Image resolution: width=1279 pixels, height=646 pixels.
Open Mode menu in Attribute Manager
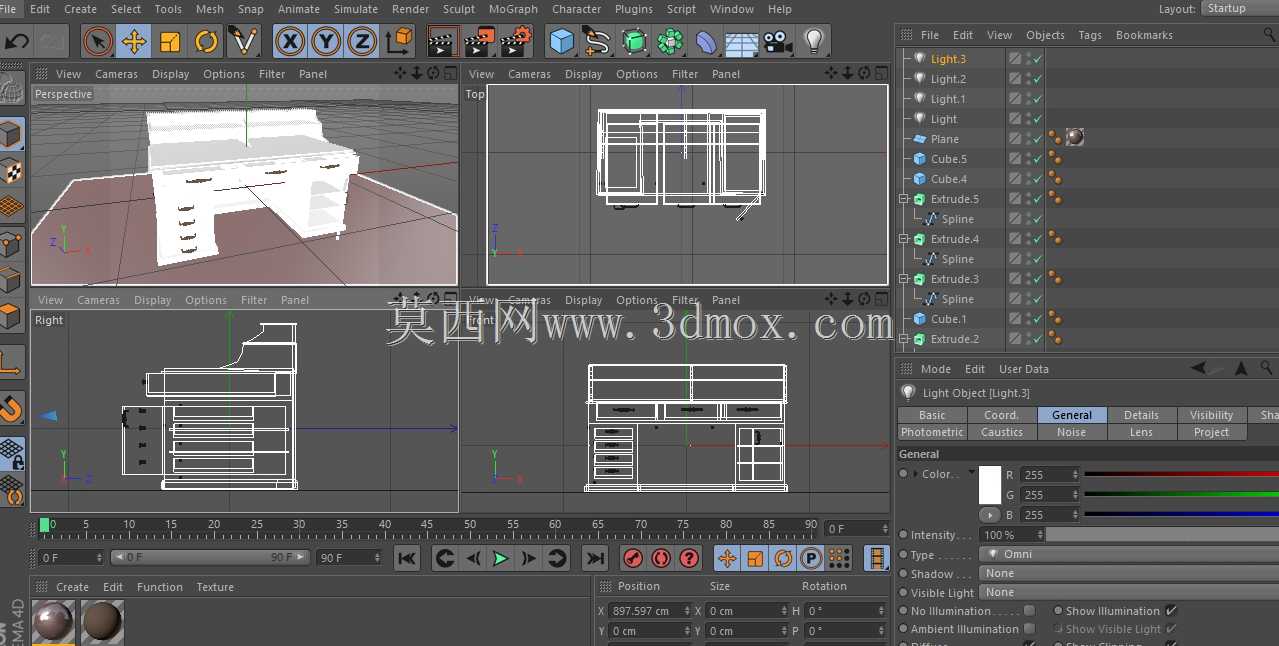tap(936, 369)
